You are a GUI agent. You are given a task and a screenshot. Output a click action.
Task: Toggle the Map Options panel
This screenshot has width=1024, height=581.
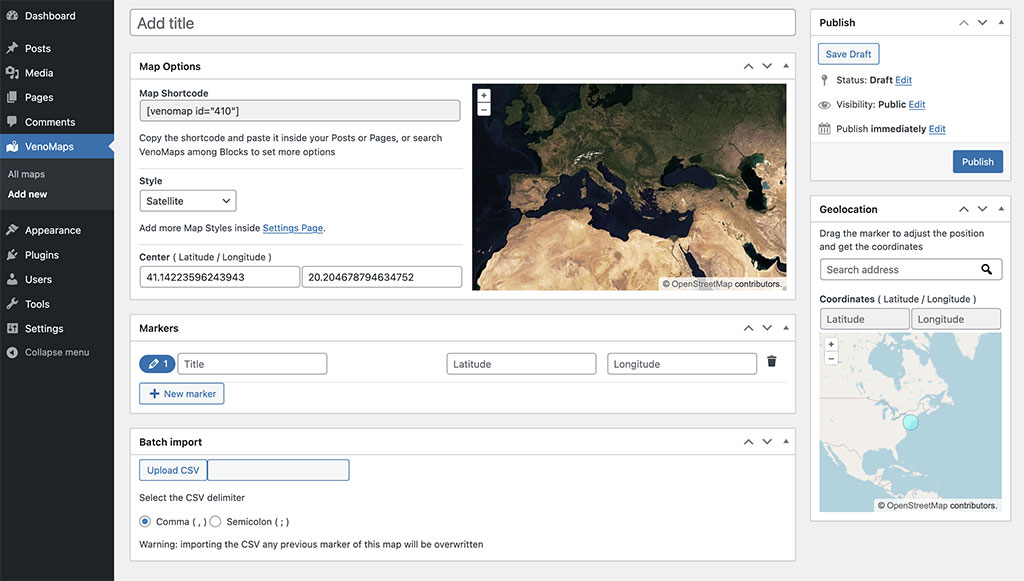pyautogui.click(x=786, y=66)
